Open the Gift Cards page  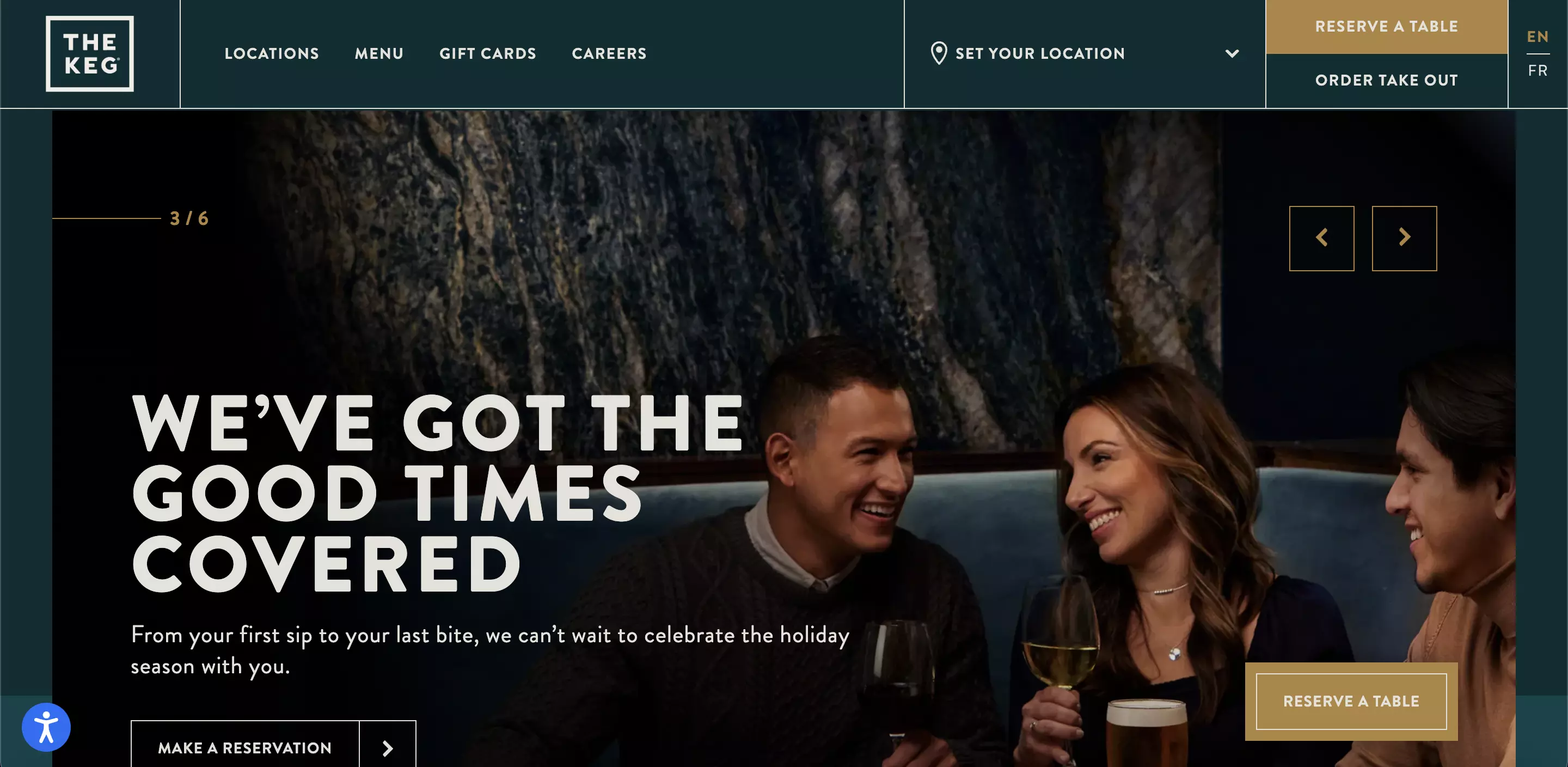tap(488, 53)
